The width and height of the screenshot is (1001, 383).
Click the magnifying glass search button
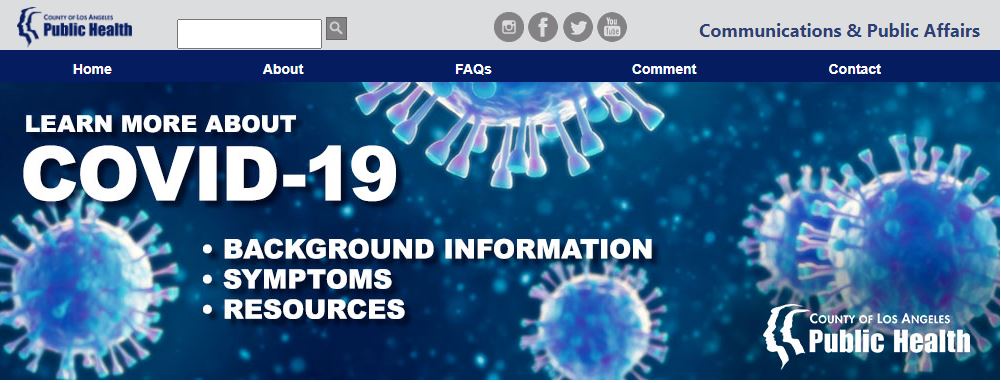tap(336, 29)
